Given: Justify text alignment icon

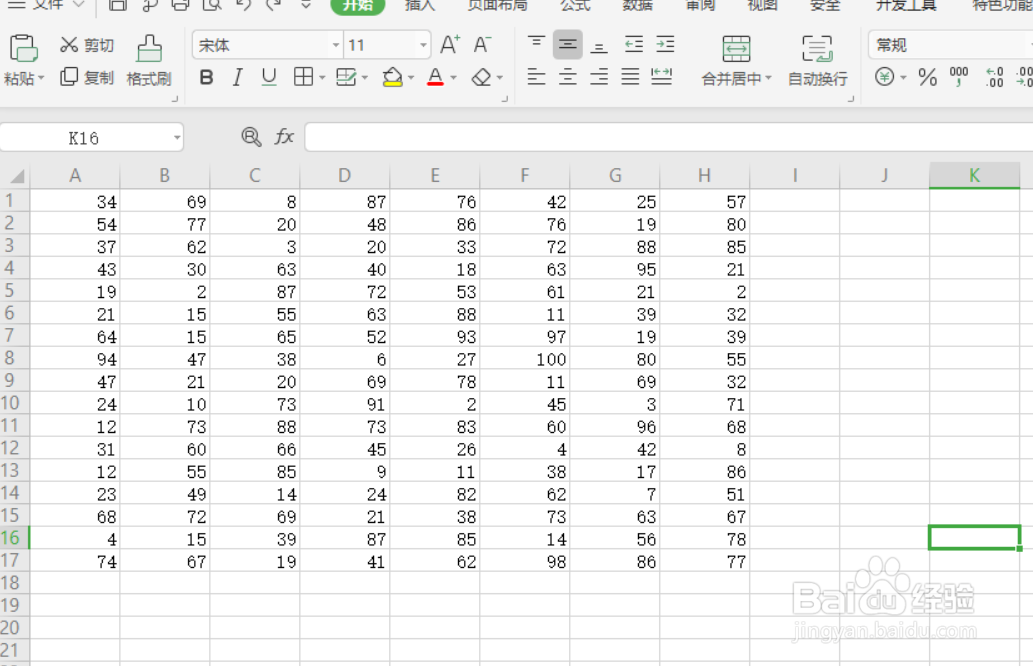Looking at the screenshot, I should (630, 77).
